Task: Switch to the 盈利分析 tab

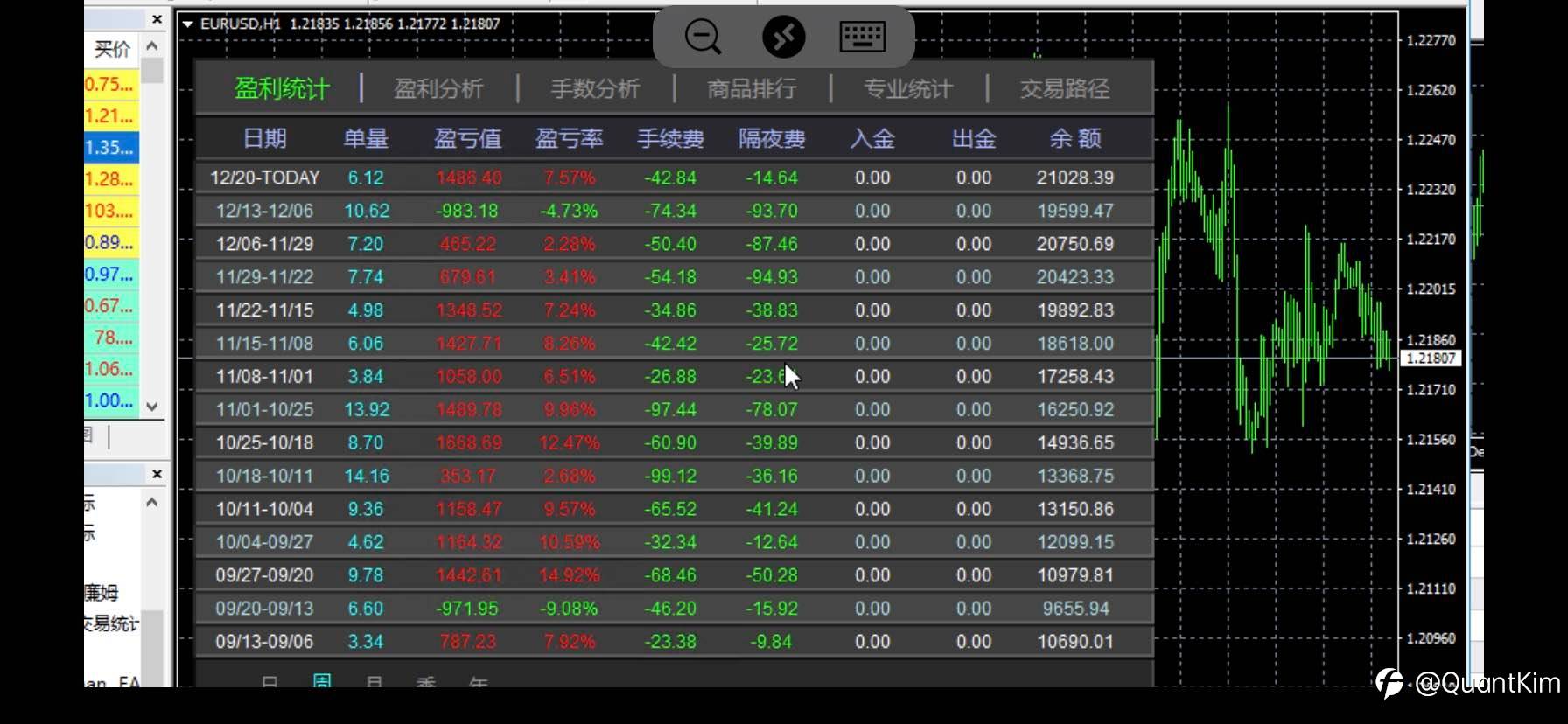Action: coord(438,88)
